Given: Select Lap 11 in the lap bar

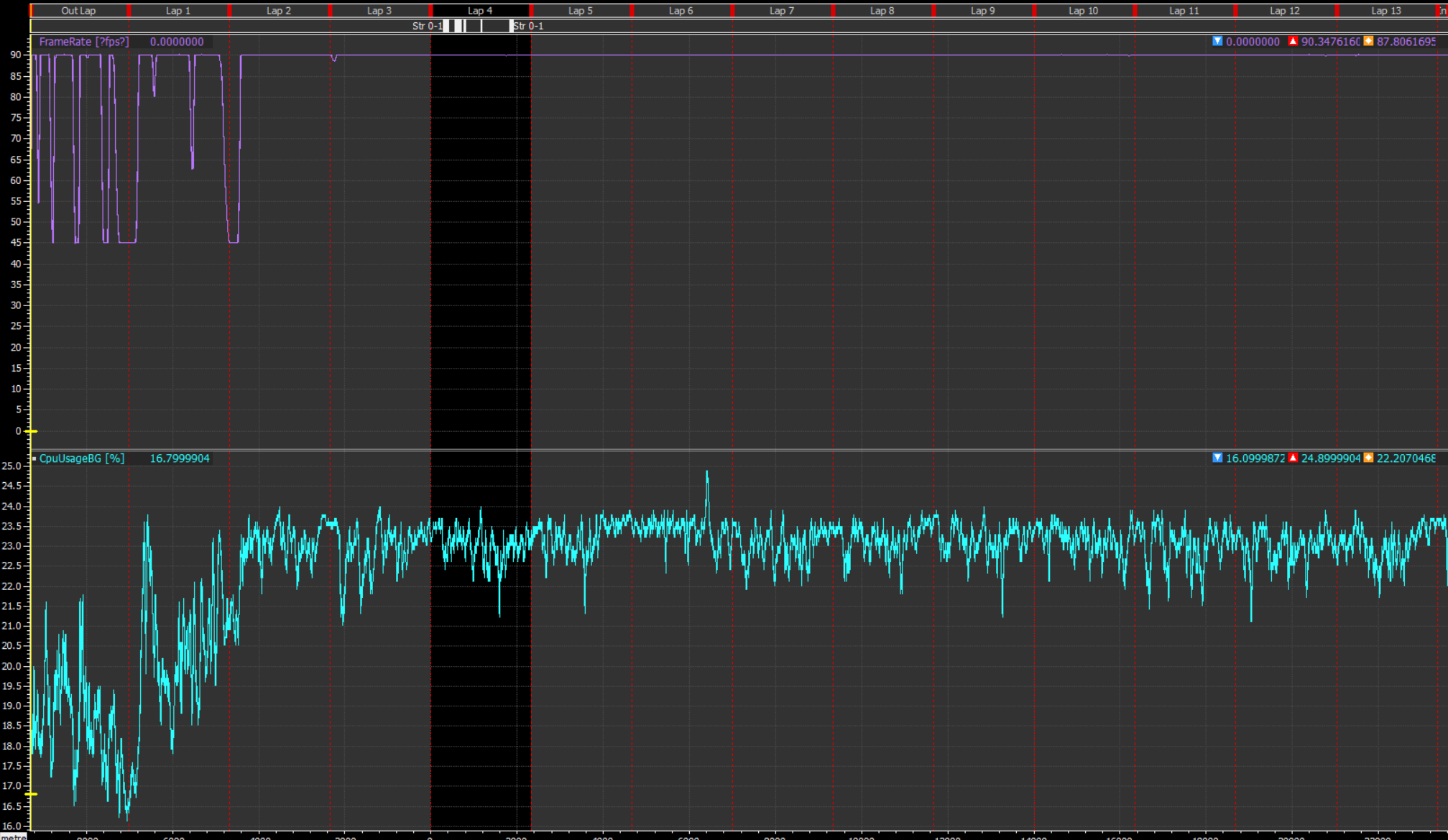Looking at the screenshot, I should pos(1184,11).
